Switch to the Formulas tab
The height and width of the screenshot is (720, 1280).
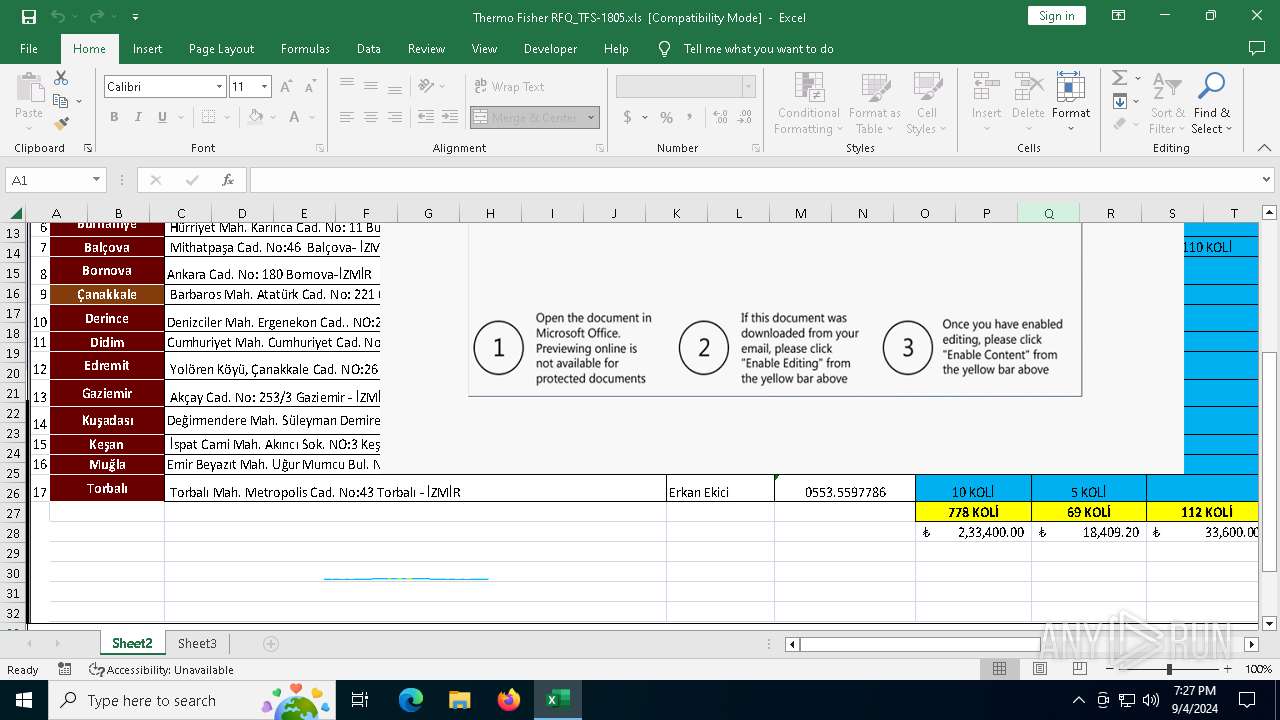[305, 49]
